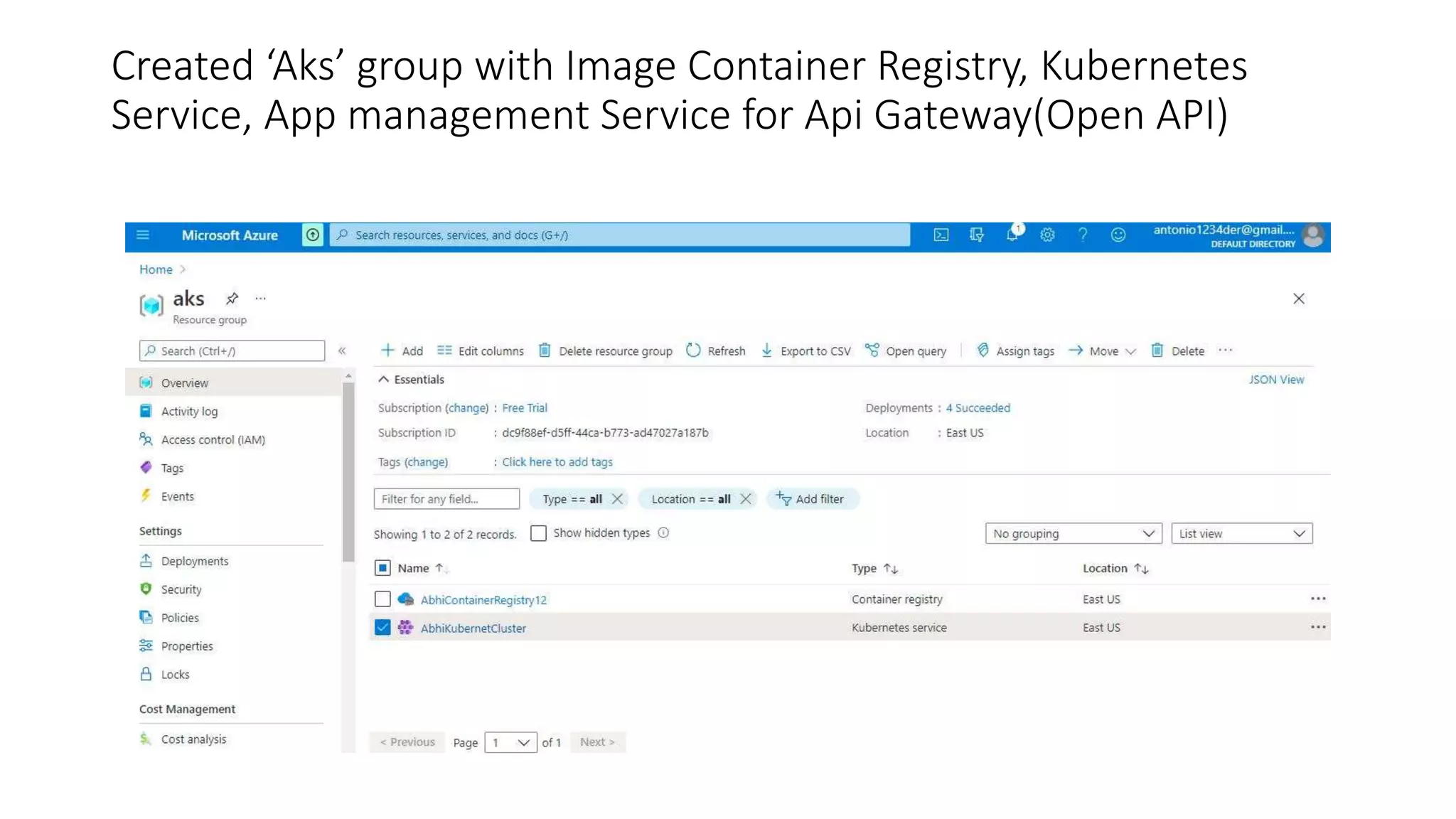Viewport: 1456px width, 819px height.
Task: Open the No grouping dropdown
Action: click(x=1074, y=534)
